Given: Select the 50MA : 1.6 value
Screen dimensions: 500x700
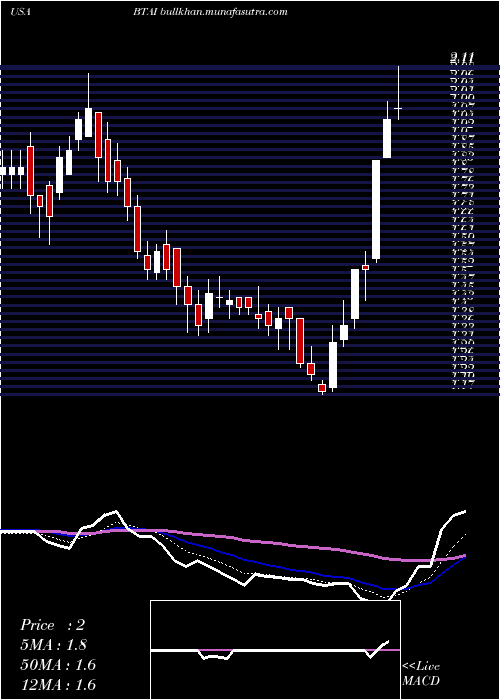Looking at the screenshot, I should pyautogui.click(x=58, y=665).
